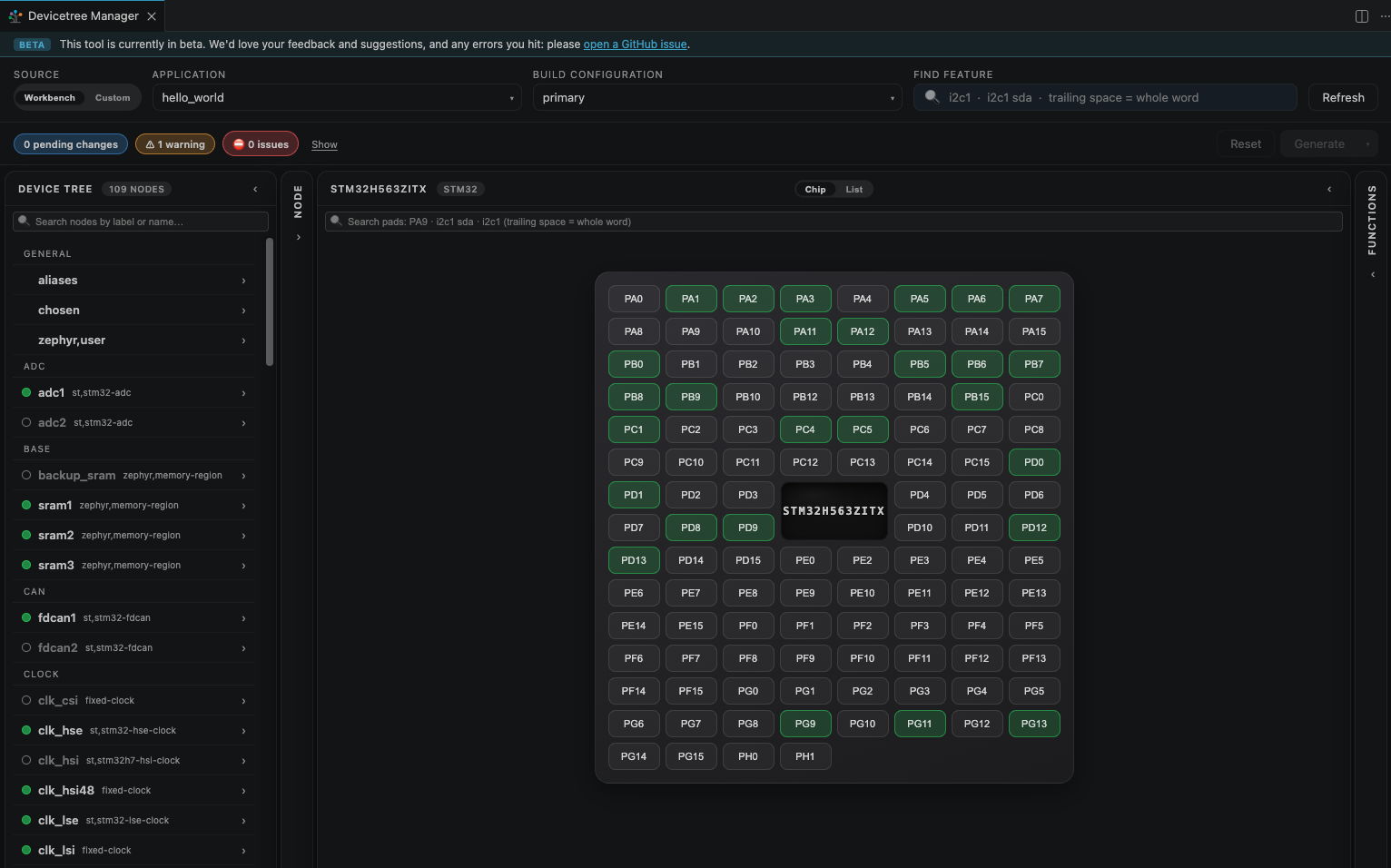The image size is (1391, 868).
Task: Open the more actions ellipsis menu
Action: (1384, 16)
